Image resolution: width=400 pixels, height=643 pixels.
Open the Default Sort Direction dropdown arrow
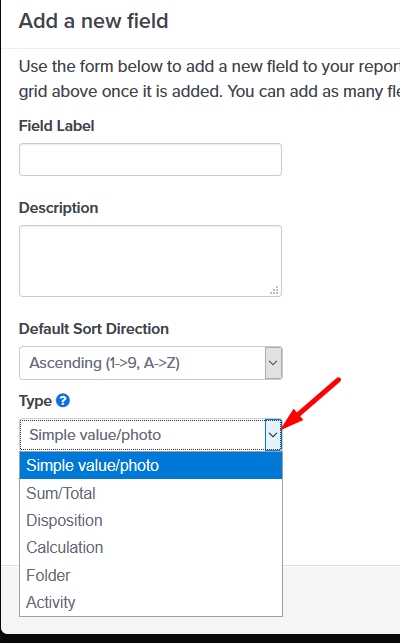(273, 363)
